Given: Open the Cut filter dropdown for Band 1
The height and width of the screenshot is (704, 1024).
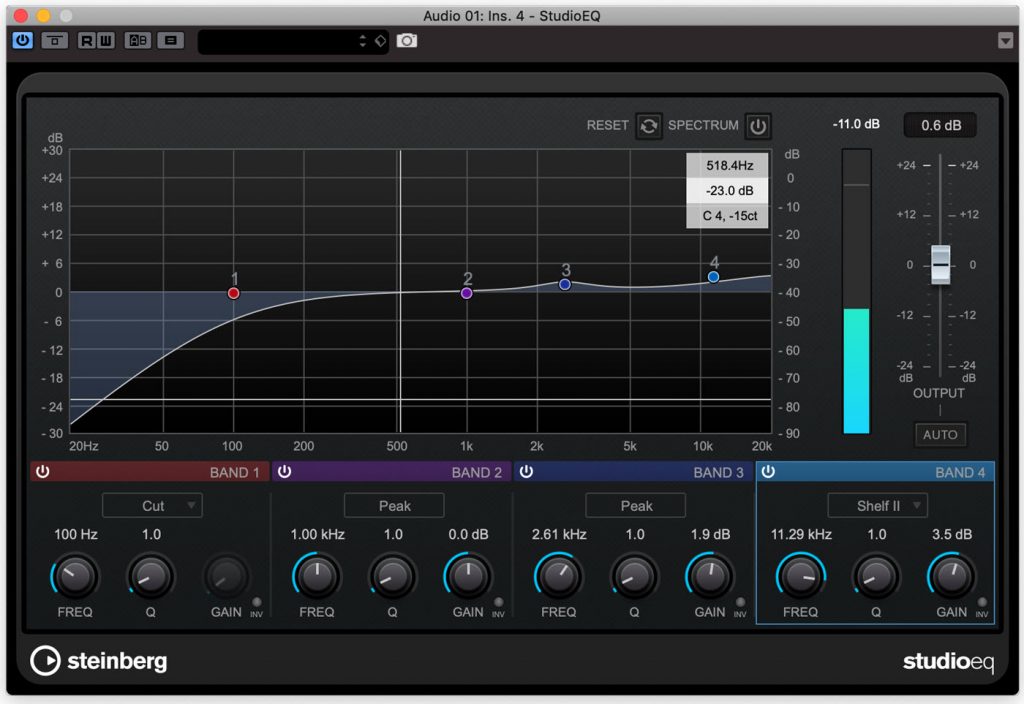Looking at the screenshot, I should click(151, 506).
